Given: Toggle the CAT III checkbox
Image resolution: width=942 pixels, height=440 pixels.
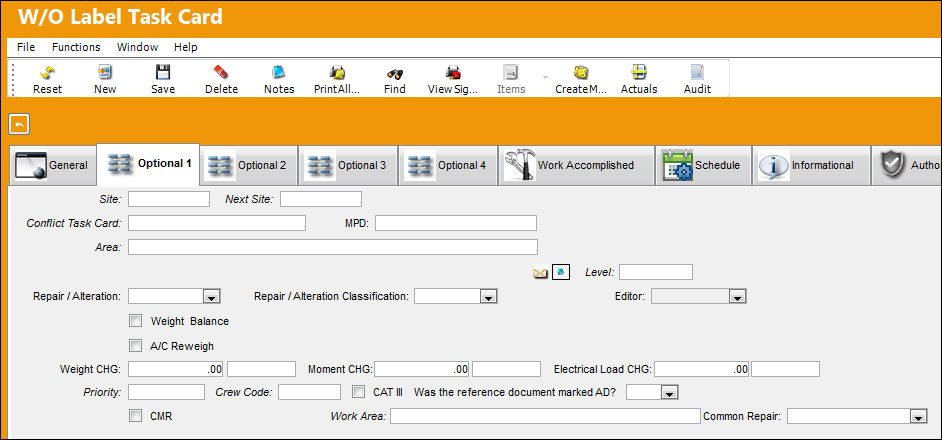Looking at the screenshot, I should point(359,392).
